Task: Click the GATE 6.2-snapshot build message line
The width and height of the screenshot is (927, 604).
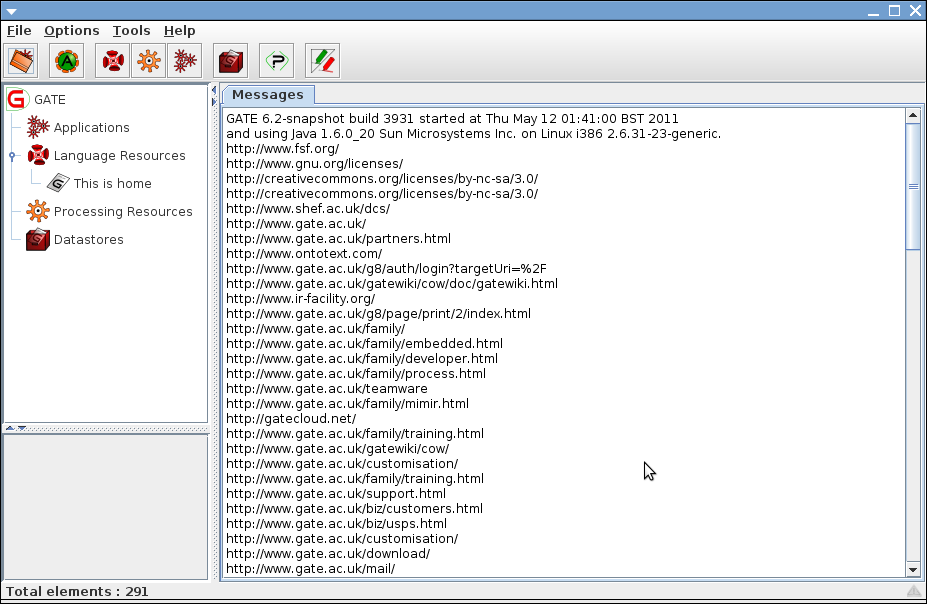Action: click(x=452, y=119)
